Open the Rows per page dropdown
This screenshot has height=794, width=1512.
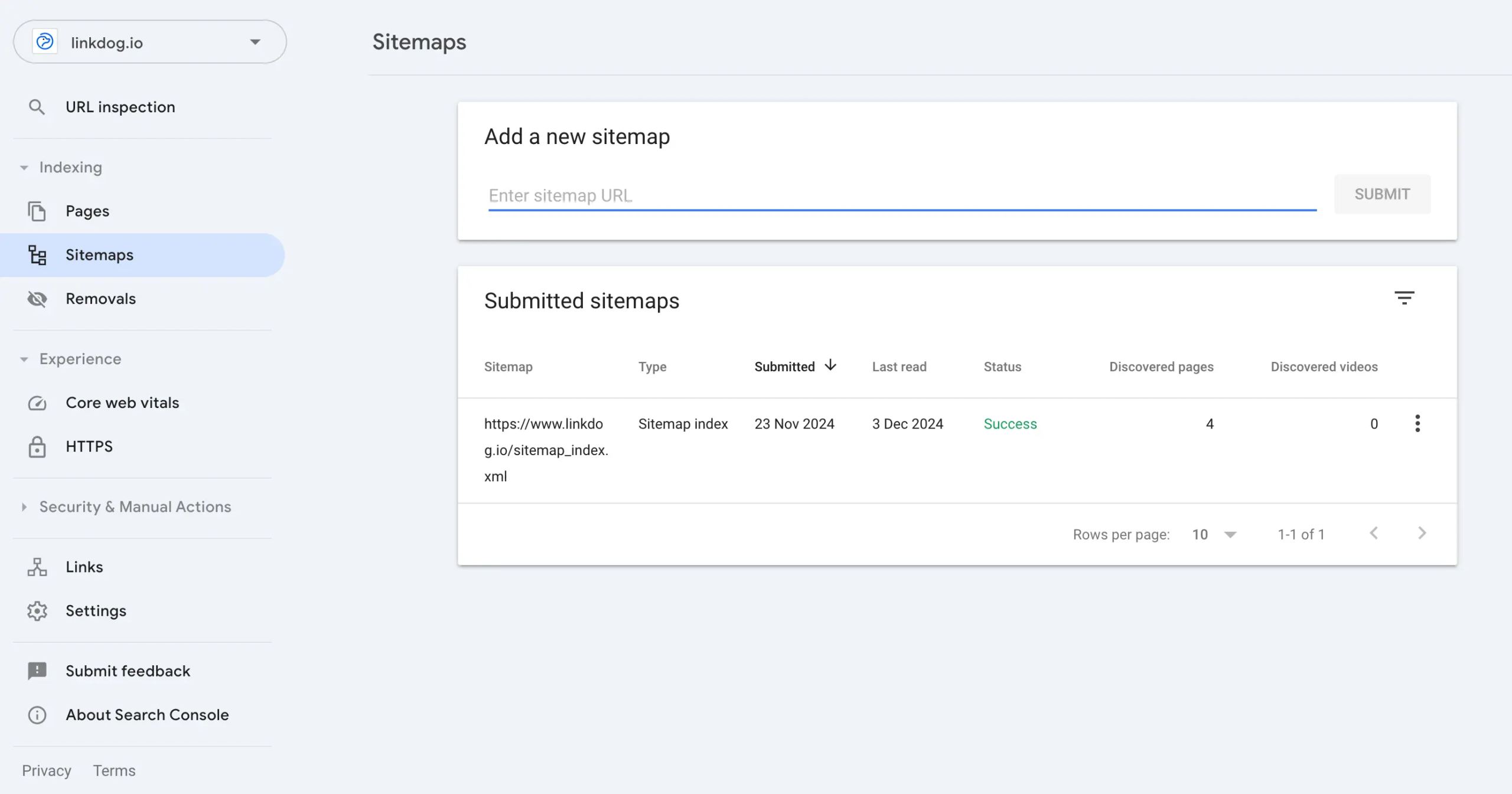(1214, 534)
